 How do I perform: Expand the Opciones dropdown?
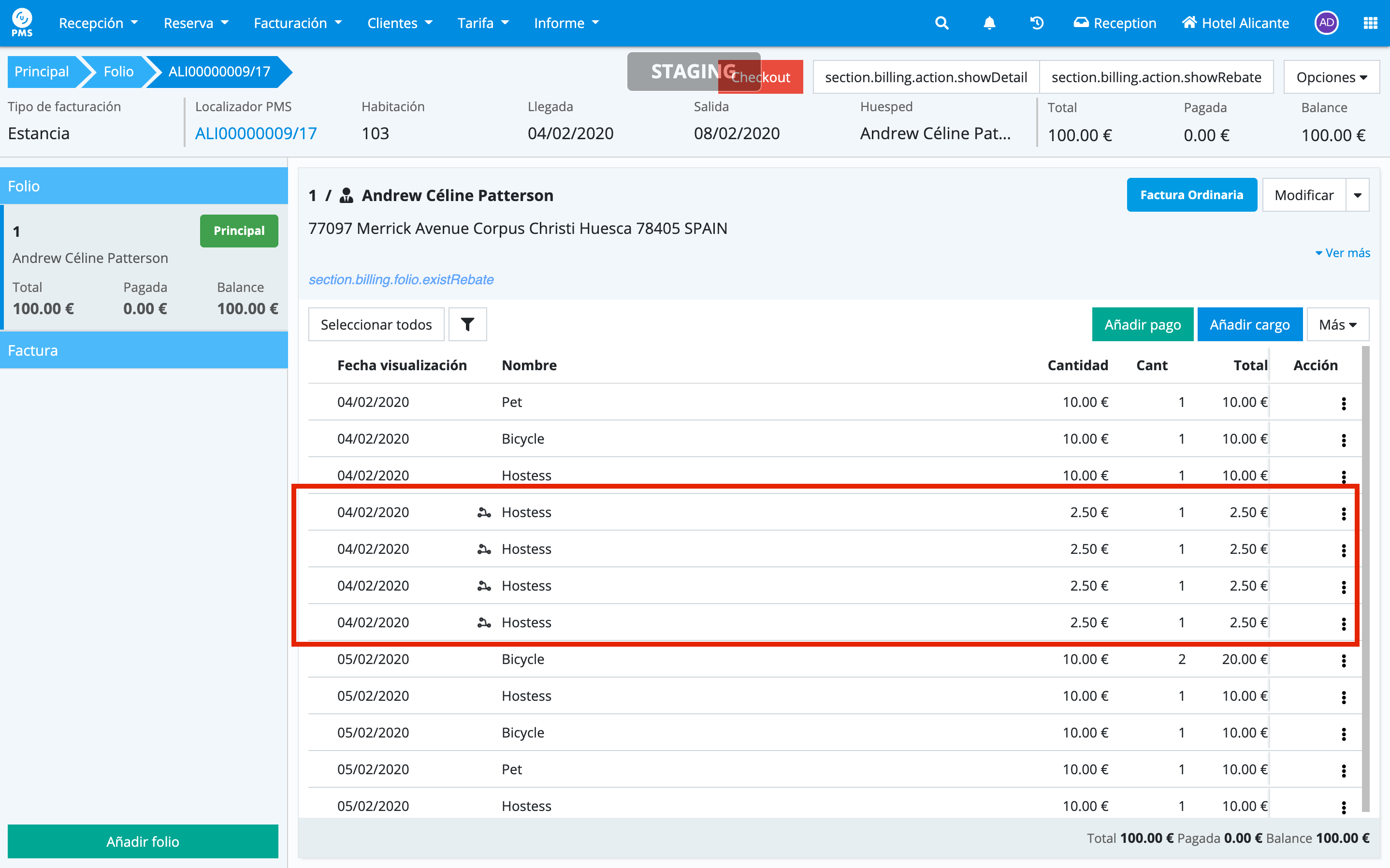1331,77
